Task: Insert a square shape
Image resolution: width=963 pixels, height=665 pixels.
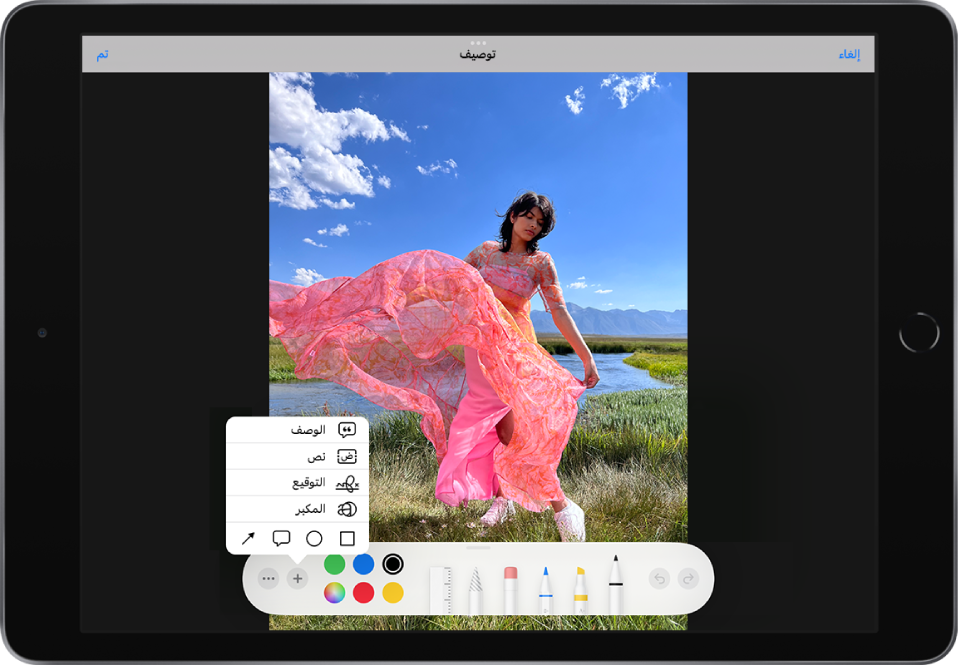Action: tap(347, 538)
